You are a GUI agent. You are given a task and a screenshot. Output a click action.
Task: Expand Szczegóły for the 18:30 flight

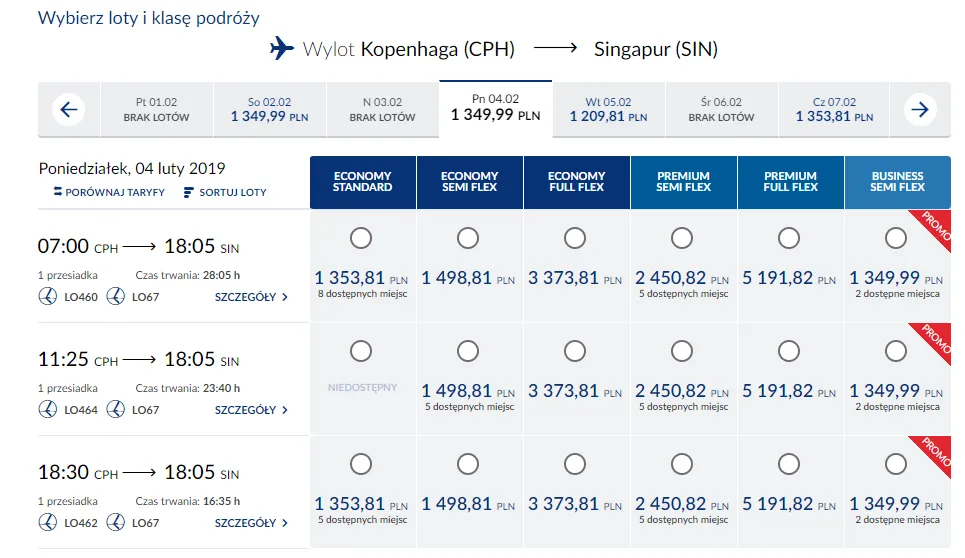tap(251, 523)
